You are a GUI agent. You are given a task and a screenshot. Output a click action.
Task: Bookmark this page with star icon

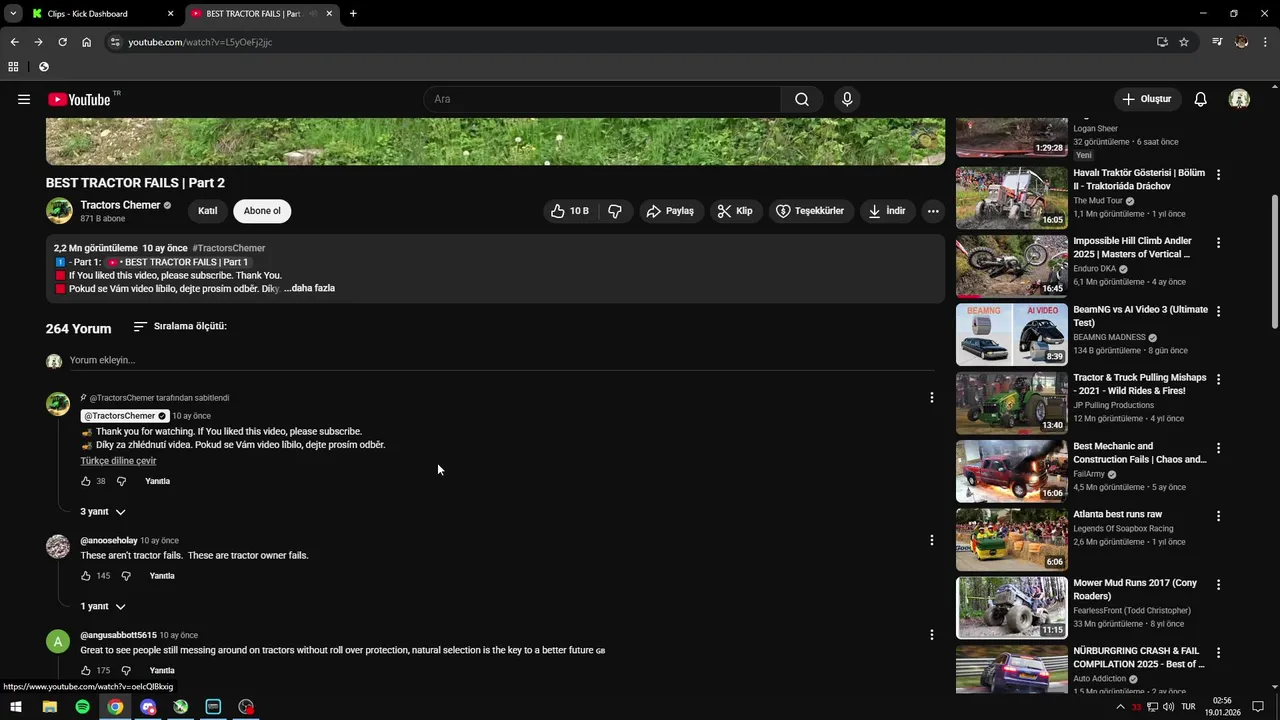(x=1184, y=42)
